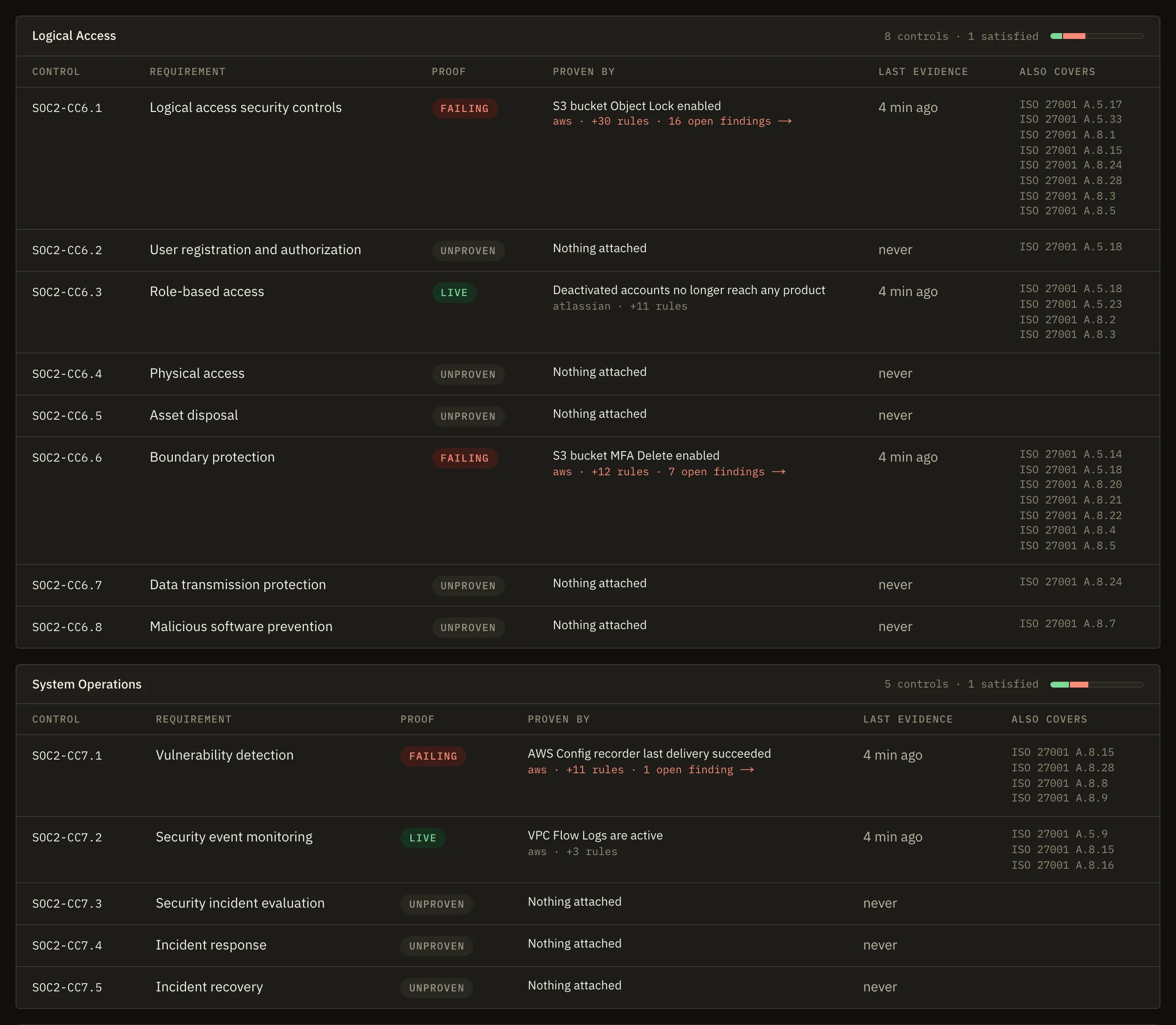Click the UNPROVEN badge for Asset disposal
Image resolution: width=1176 pixels, height=1025 pixels.
[x=468, y=416]
